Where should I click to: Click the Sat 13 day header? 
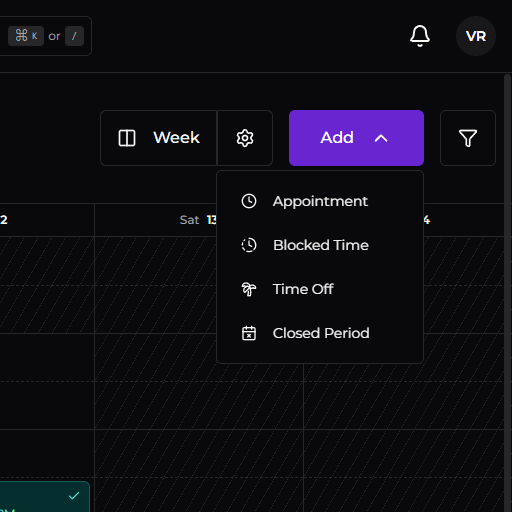pos(198,220)
